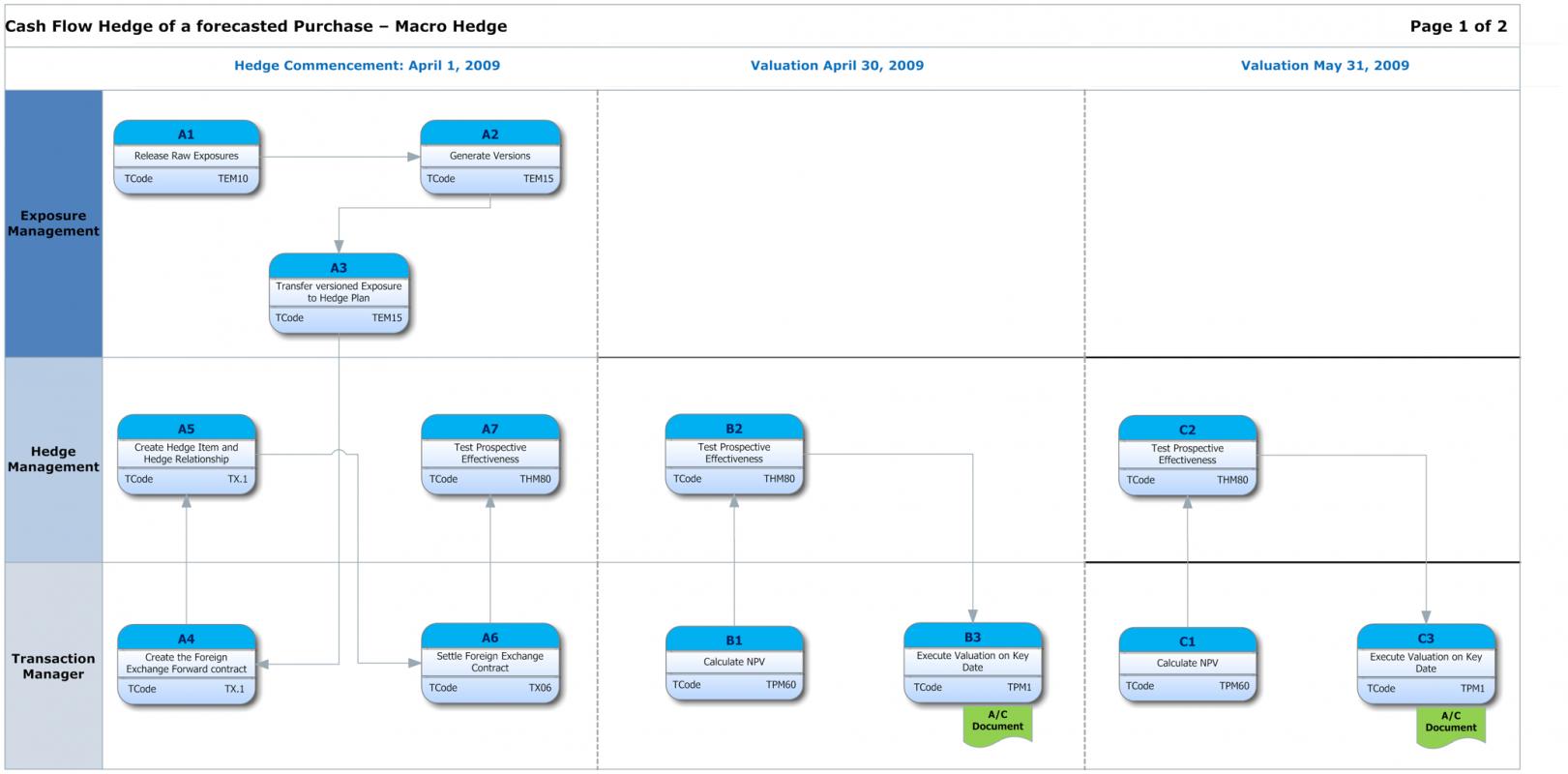Select the Transaction Manager lane header
This screenshot has height=774, width=1568.
[53, 667]
